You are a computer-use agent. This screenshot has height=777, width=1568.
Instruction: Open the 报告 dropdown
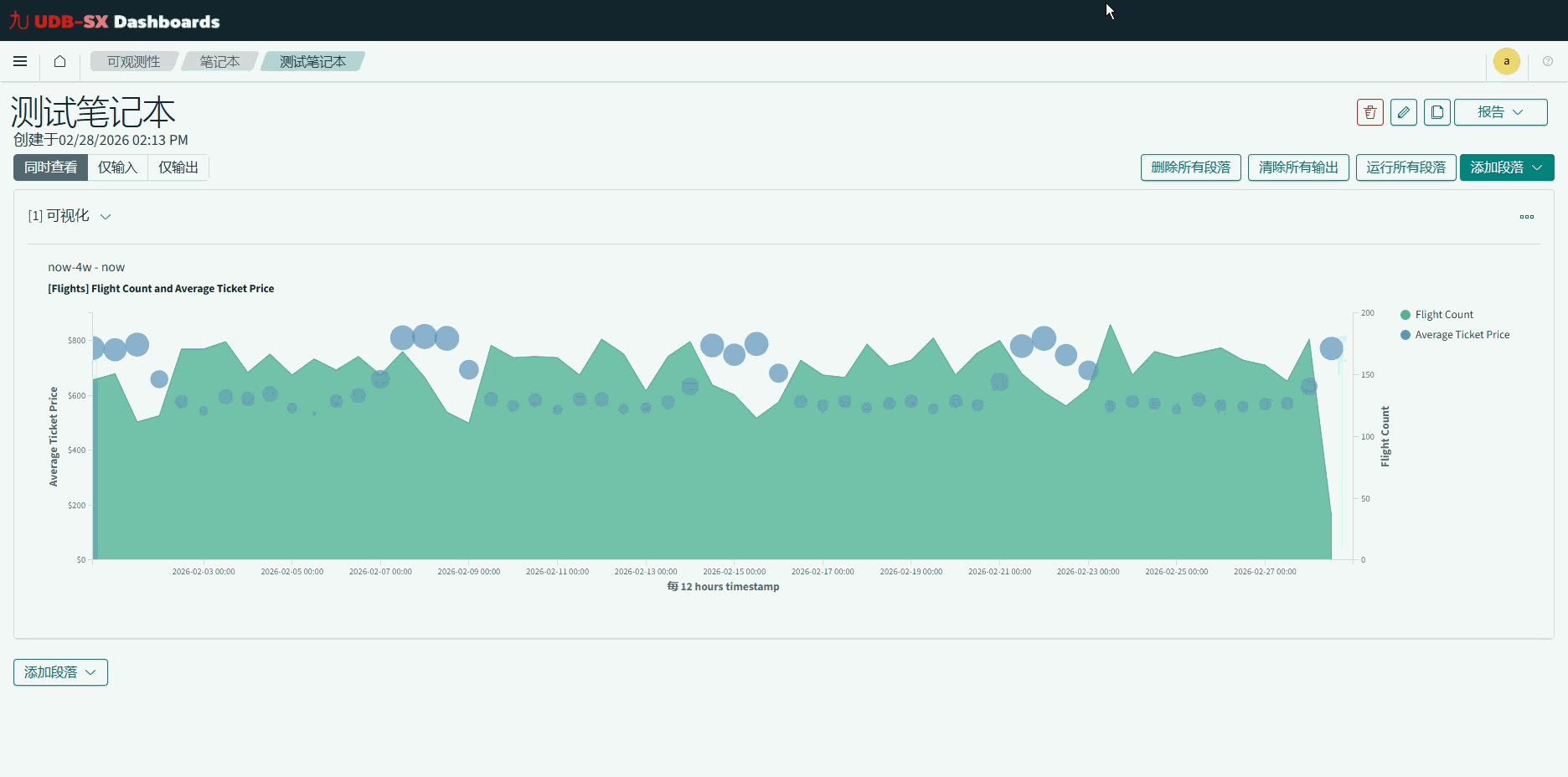pyautogui.click(x=1500, y=112)
